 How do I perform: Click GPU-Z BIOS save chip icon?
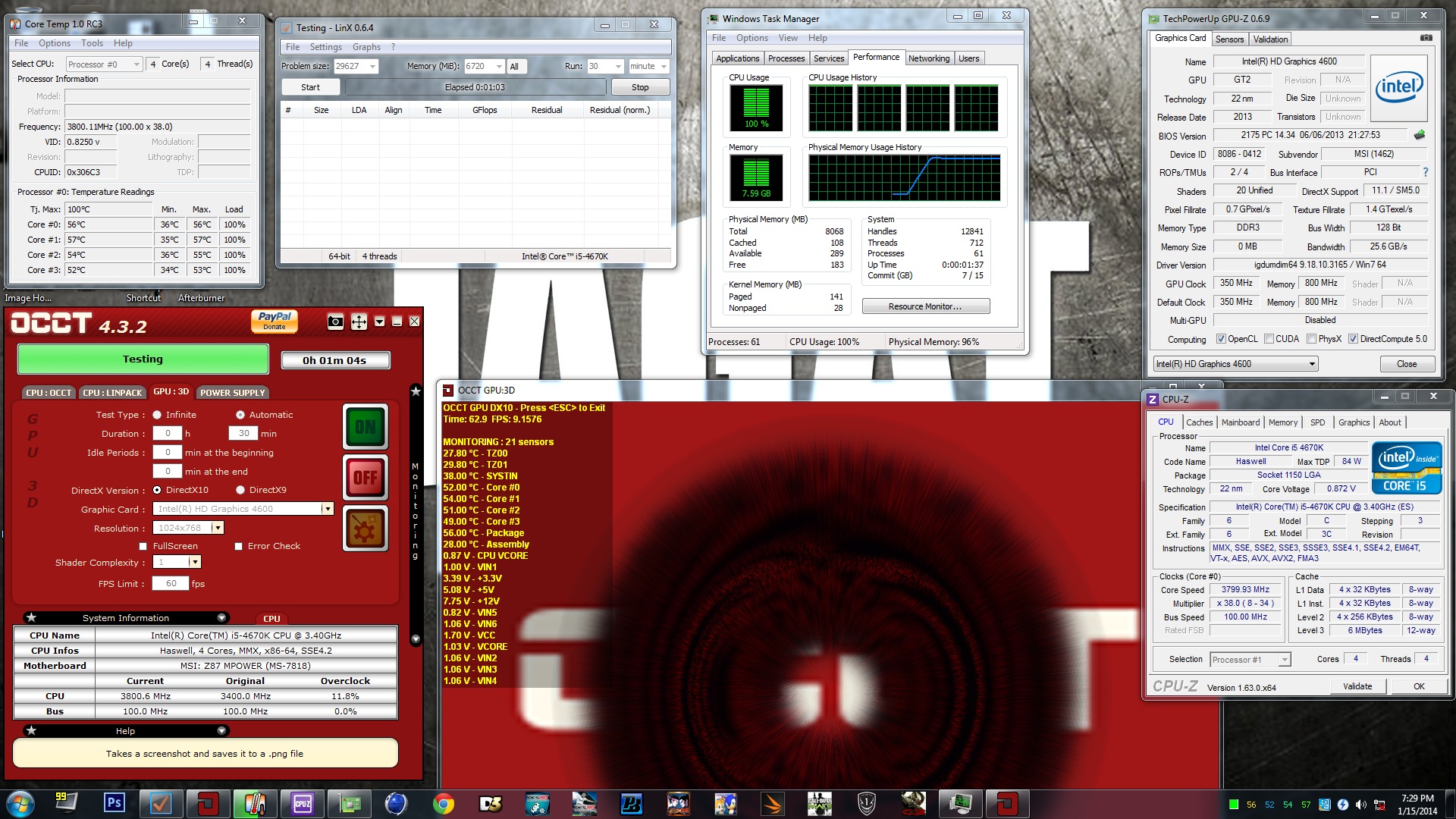pos(1420,135)
